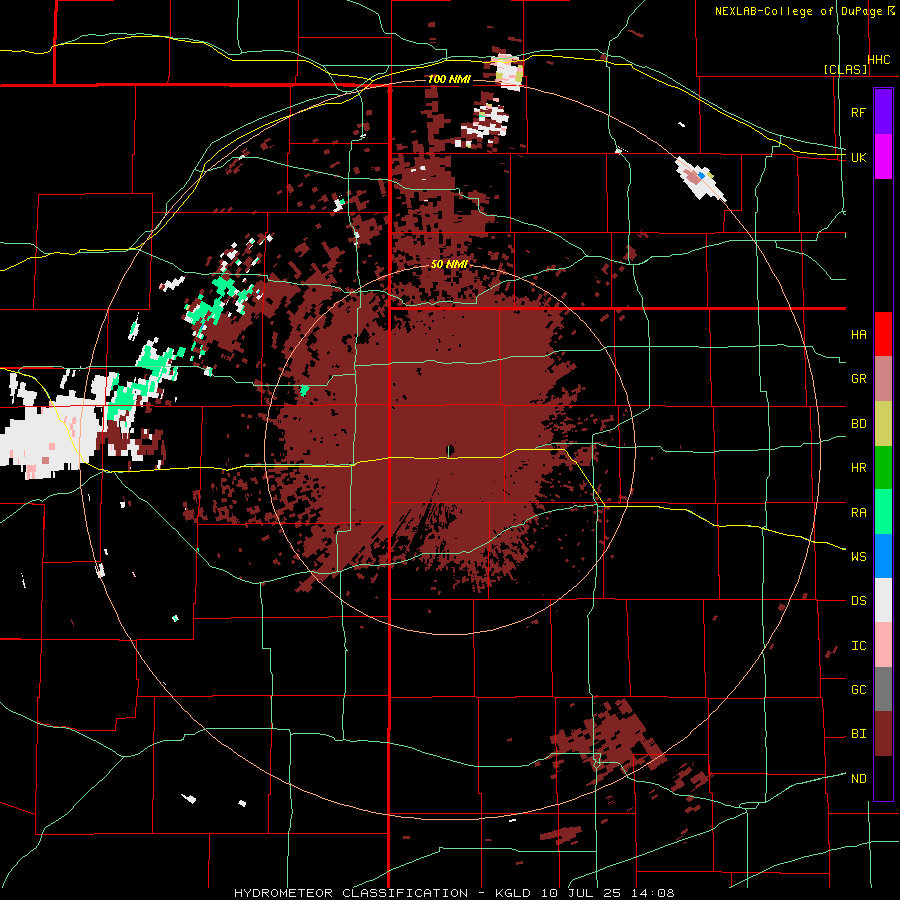Click the RA light green color swatch
The image size is (900, 900).
[x=883, y=512]
